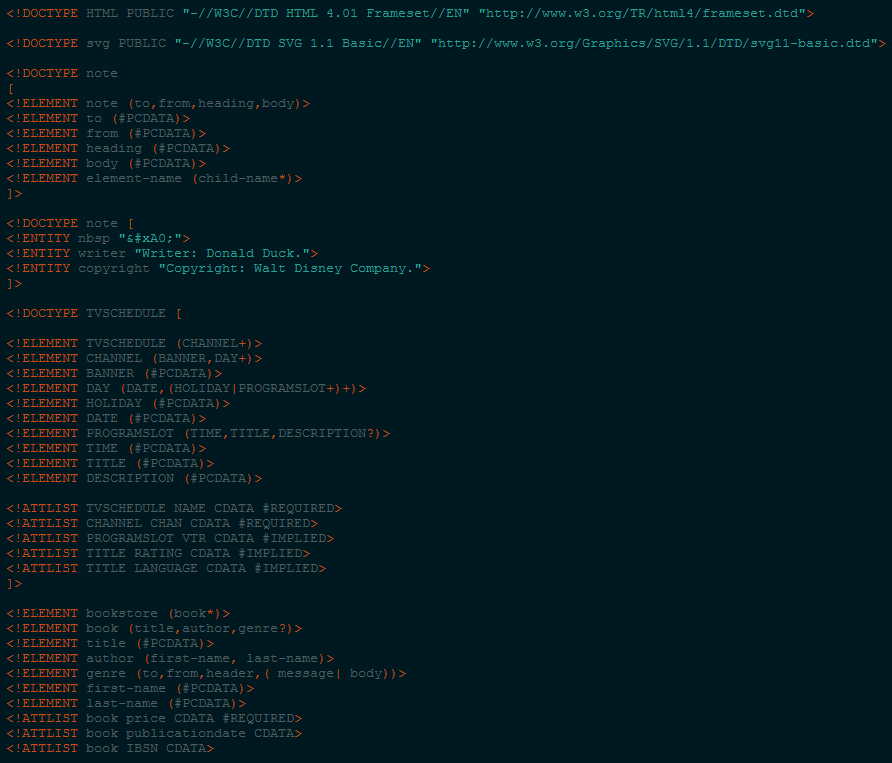Click the book (title,author,genre?) line
The image size is (892, 763).
click(154, 628)
